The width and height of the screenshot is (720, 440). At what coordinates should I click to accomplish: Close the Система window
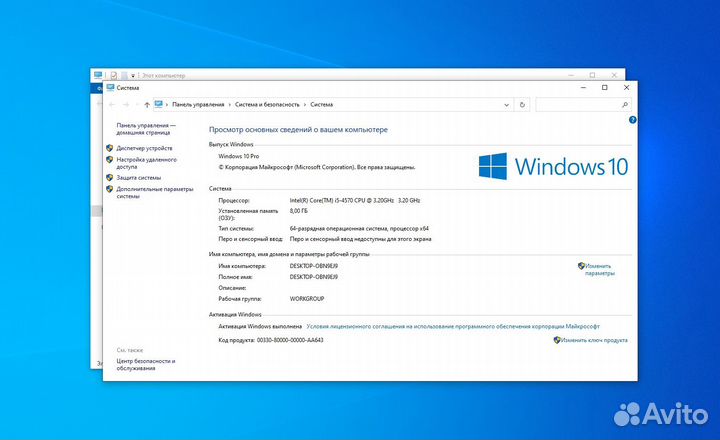(626, 87)
